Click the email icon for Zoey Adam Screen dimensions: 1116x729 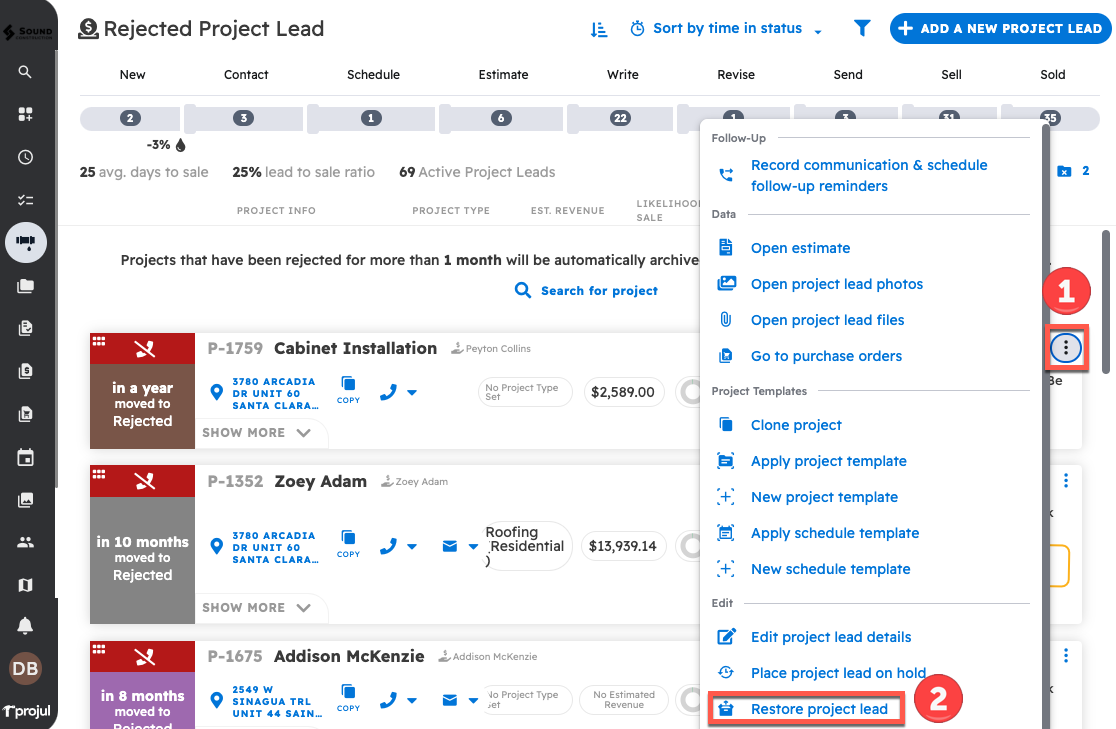pos(450,546)
